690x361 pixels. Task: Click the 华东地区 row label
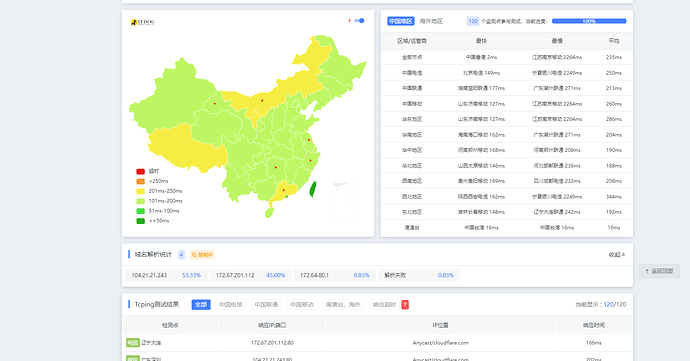[412, 119]
